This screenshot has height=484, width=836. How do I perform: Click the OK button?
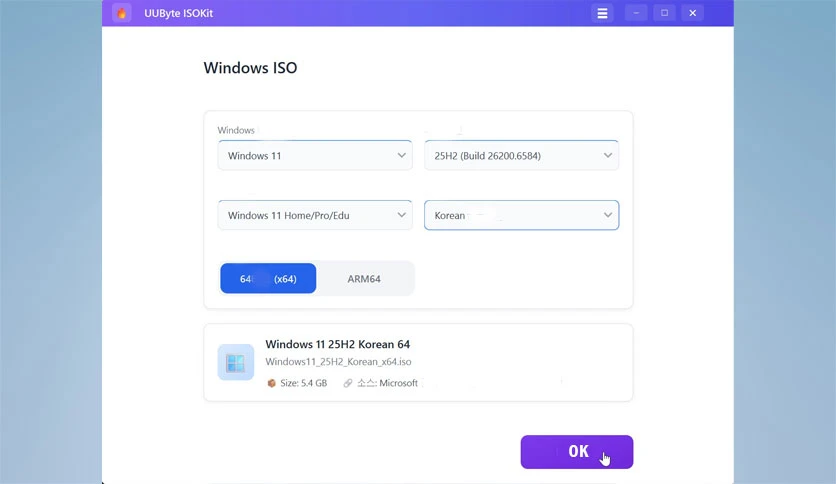click(x=577, y=452)
